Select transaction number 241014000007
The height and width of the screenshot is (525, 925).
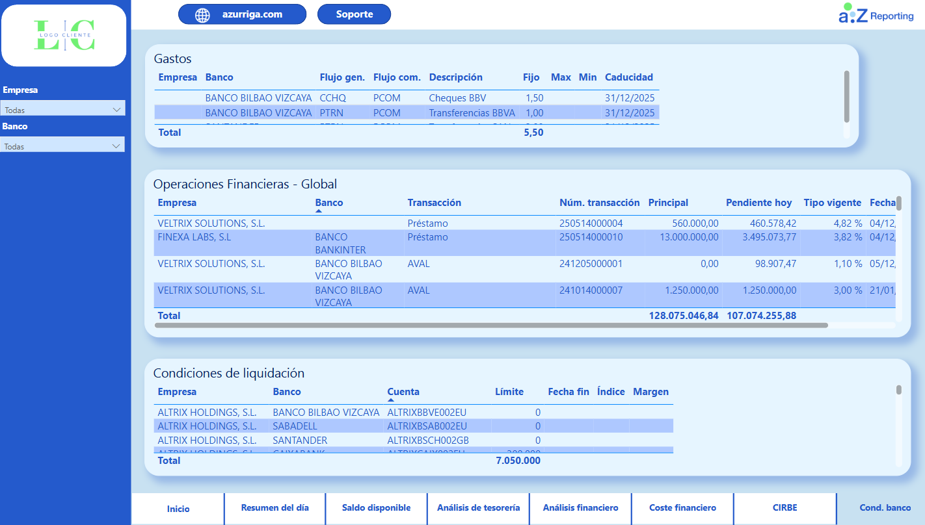point(591,290)
